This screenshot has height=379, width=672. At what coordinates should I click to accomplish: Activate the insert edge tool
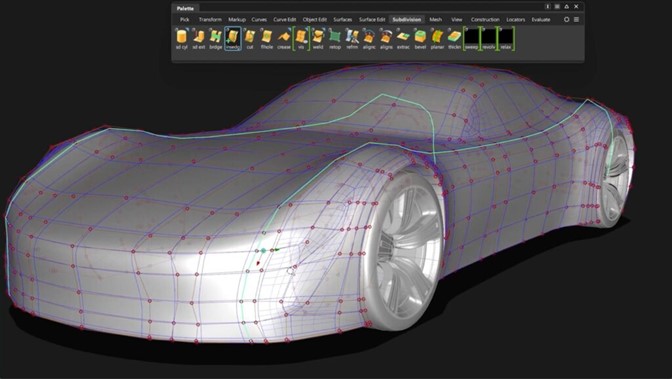[x=233, y=39]
